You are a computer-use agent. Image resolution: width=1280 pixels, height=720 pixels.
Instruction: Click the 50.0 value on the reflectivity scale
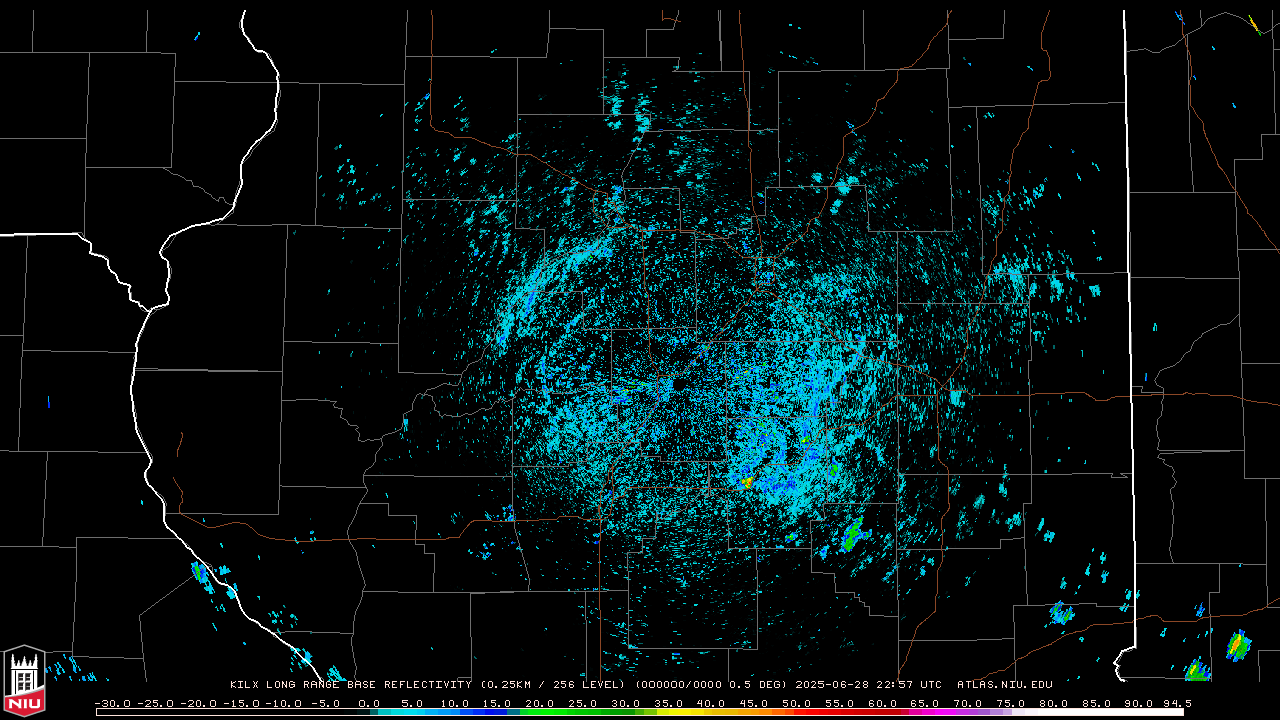(797, 703)
